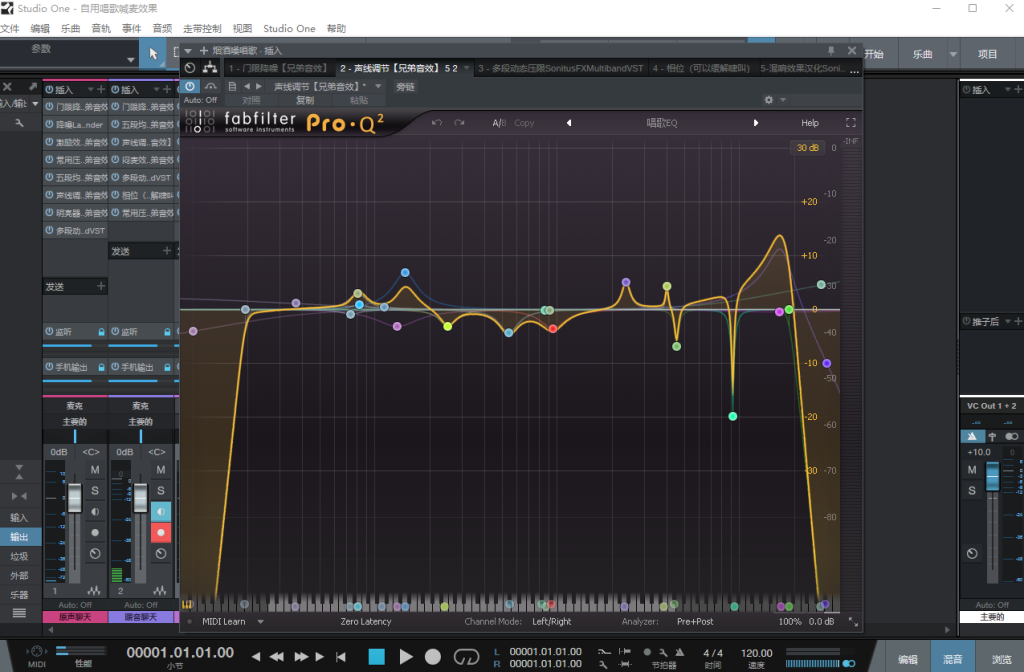This screenshot has height=672, width=1024.
Task: Redo last Pro-Q 2 change
Action: point(459,123)
